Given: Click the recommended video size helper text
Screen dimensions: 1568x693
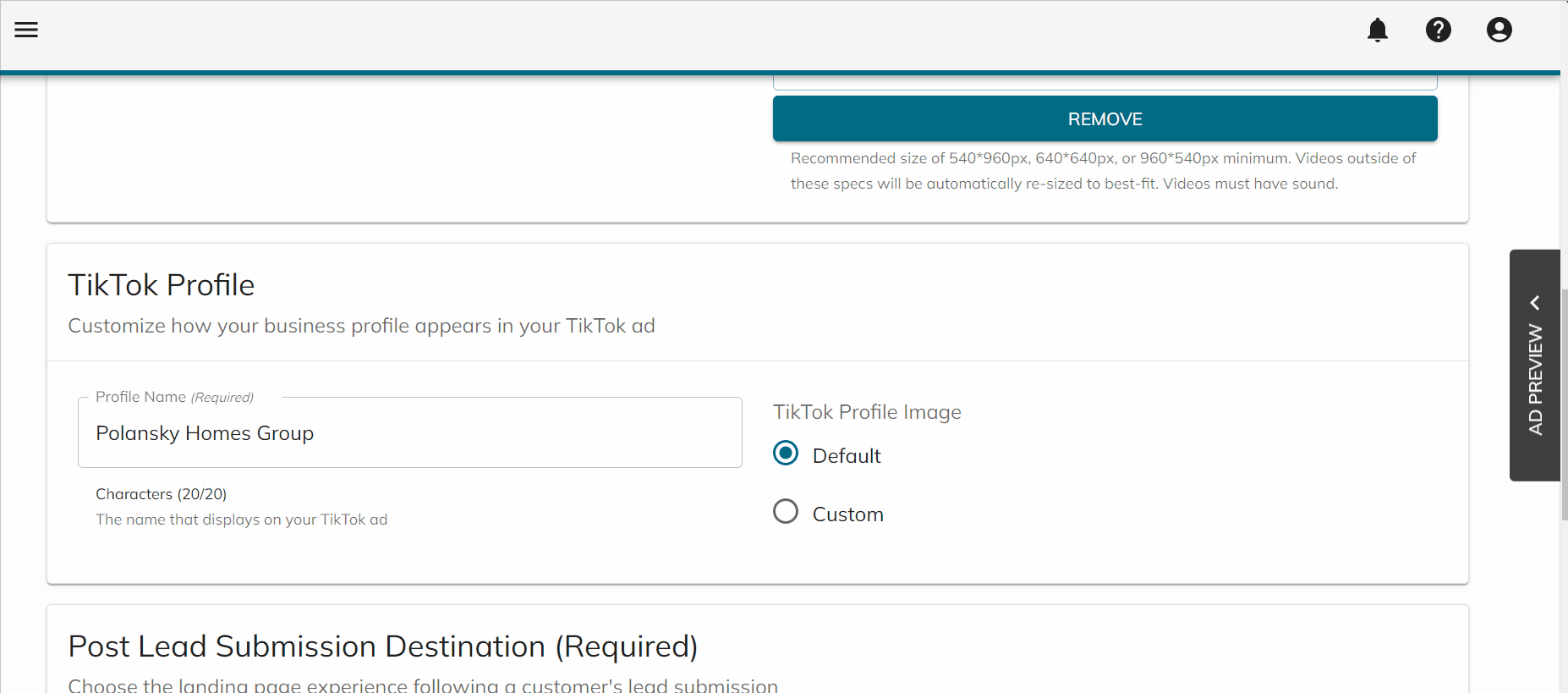Looking at the screenshot, I should coord(1103,171).
